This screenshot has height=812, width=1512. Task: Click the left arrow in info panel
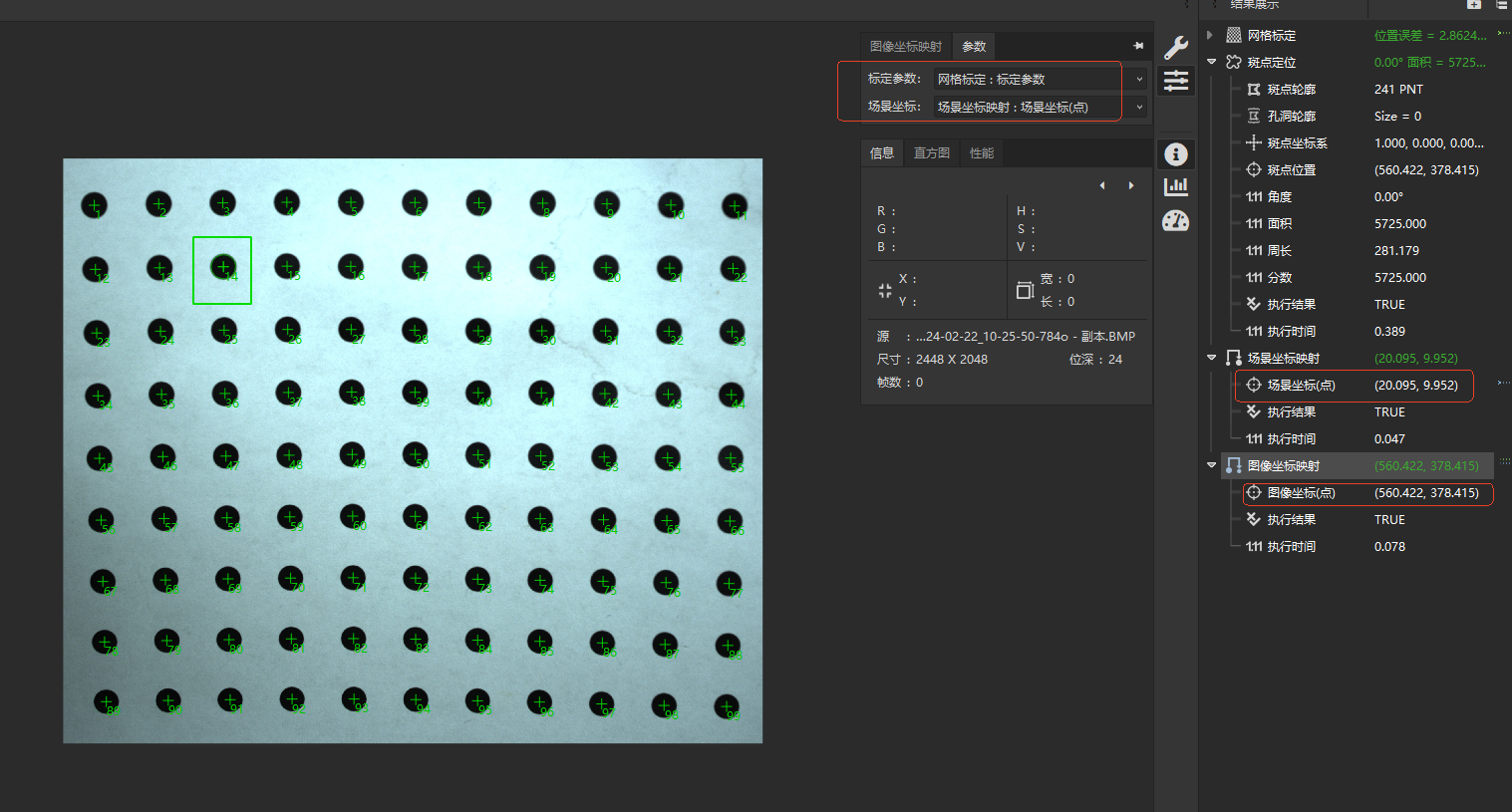tap(1102, 185)
